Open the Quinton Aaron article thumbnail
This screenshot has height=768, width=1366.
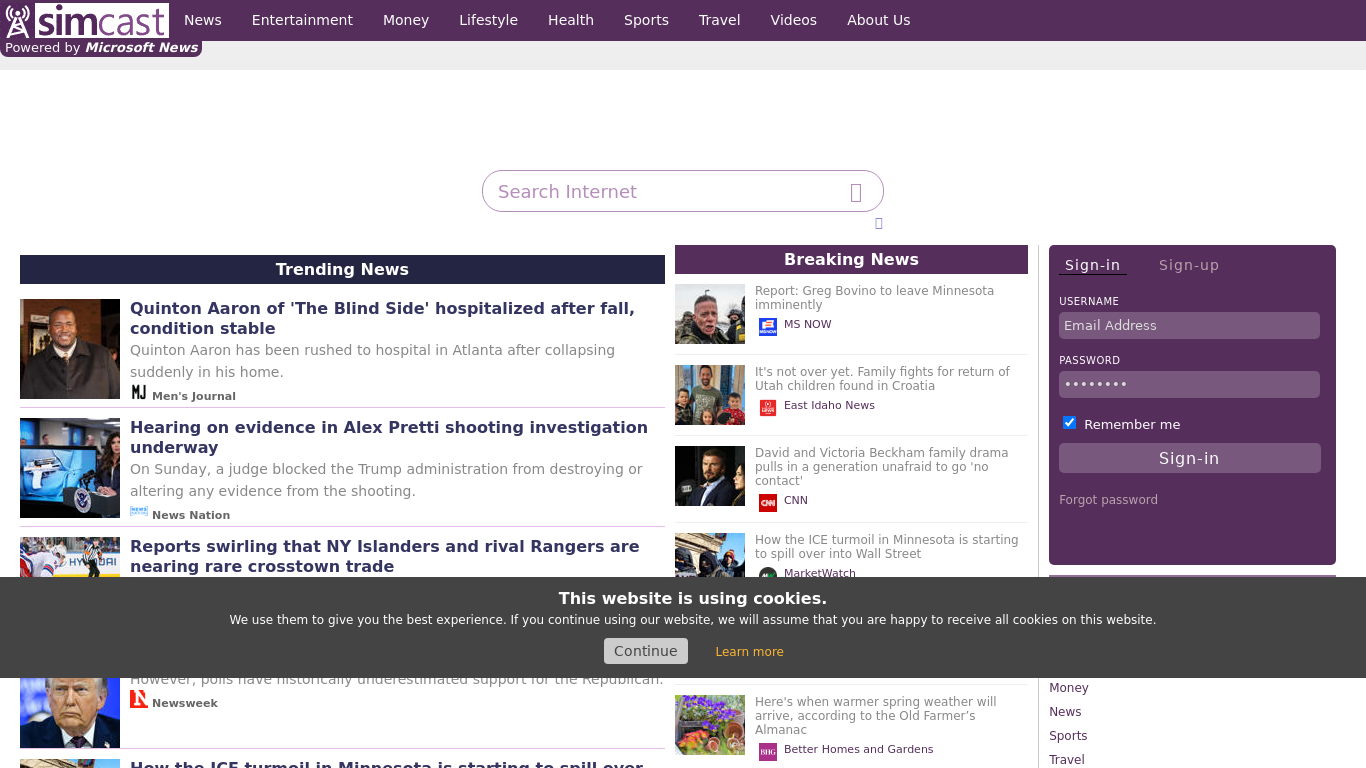coord(70,349)
